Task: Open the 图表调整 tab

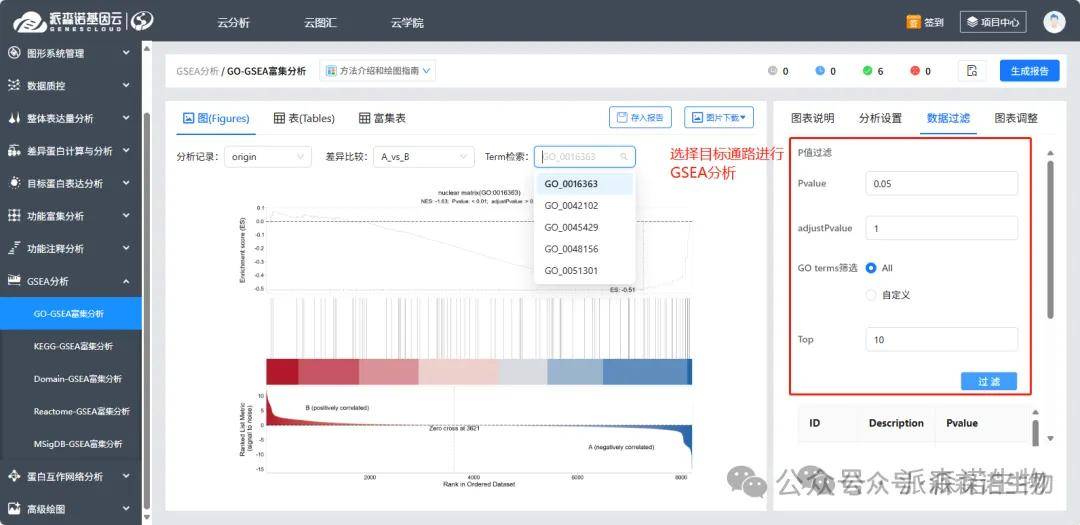Action: click(x=1015, y=118)
